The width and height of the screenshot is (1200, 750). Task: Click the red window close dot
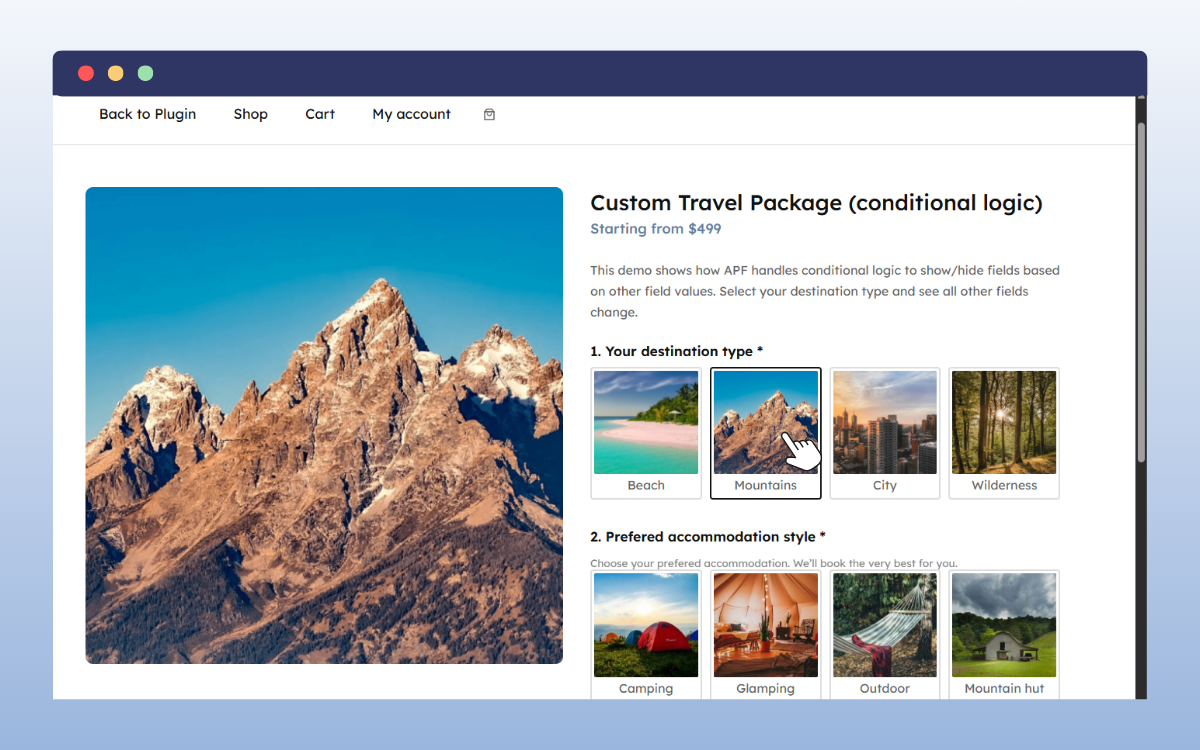tap(86, 73)
